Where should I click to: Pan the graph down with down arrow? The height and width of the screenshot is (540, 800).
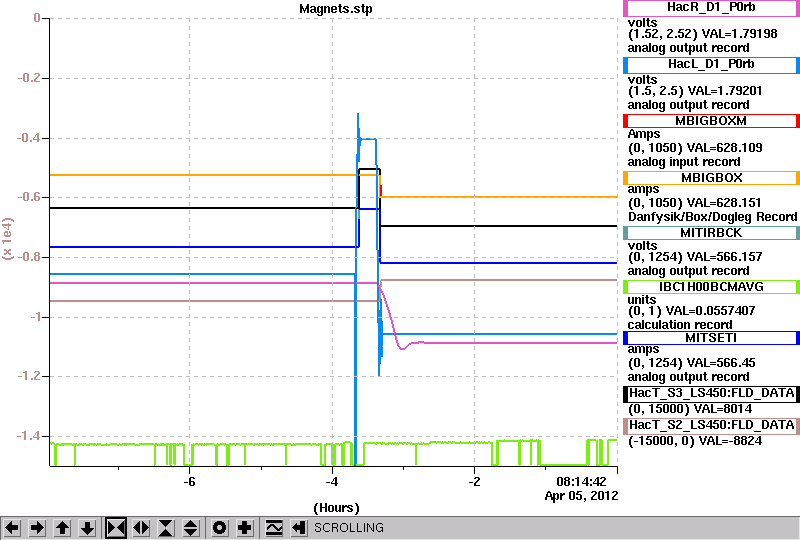tap(87, 528)
